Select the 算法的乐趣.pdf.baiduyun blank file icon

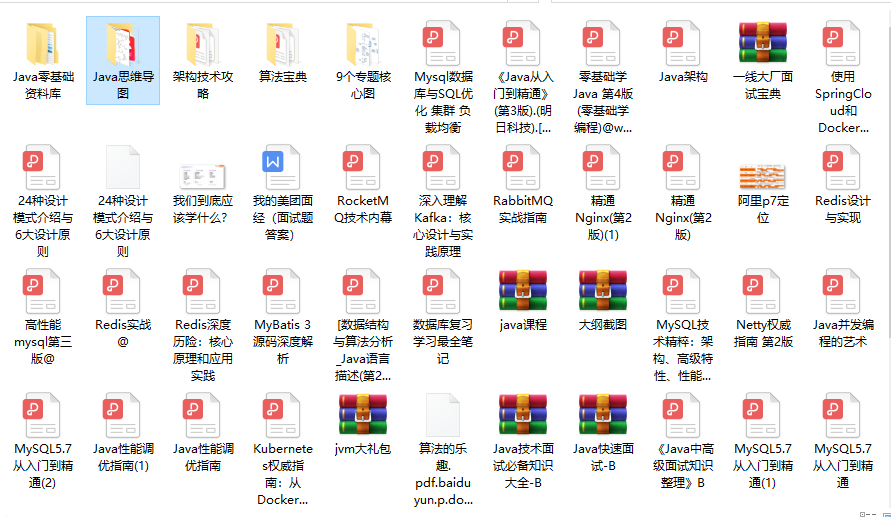tap(443, 415)
